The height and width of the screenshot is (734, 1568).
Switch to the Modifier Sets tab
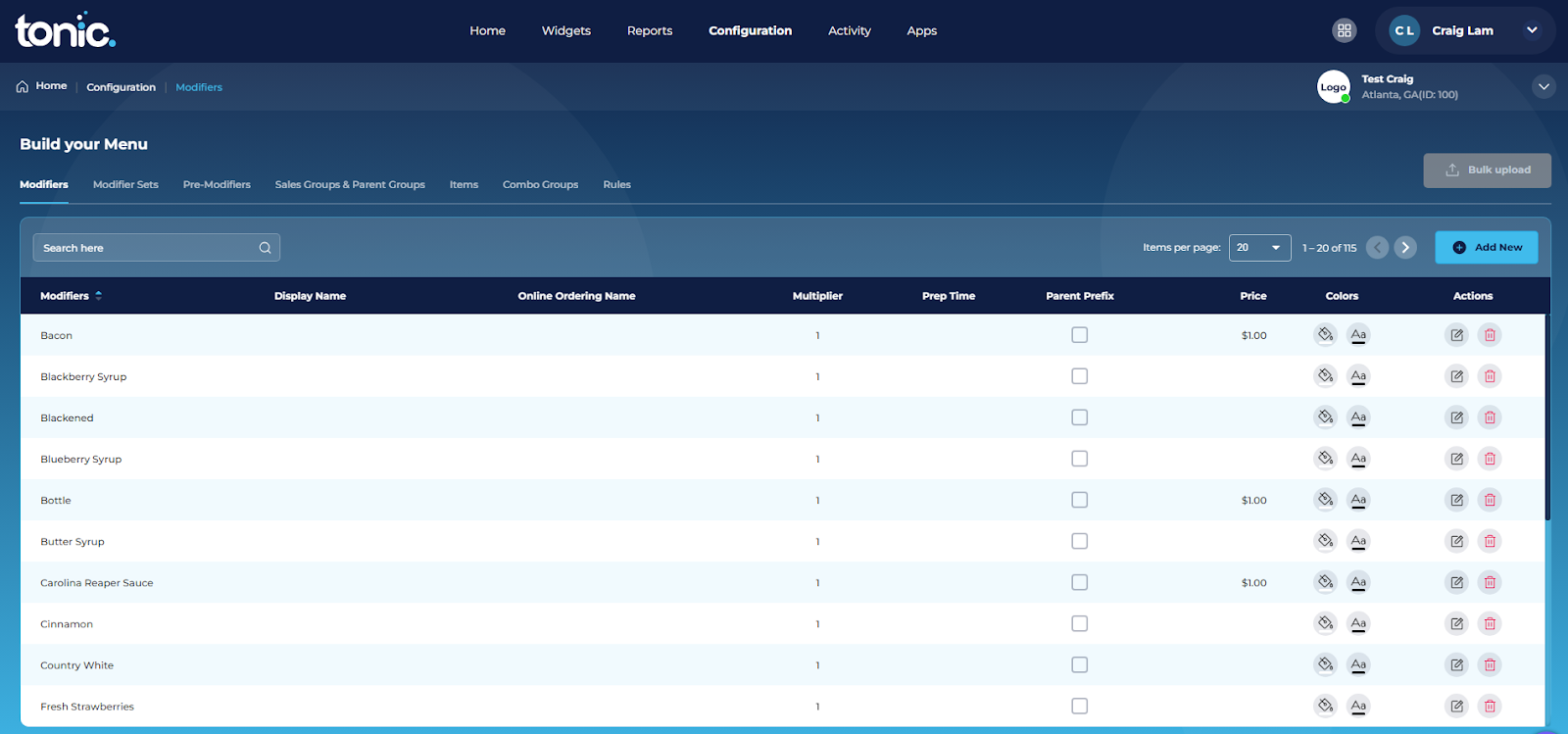tap(125, 184)
